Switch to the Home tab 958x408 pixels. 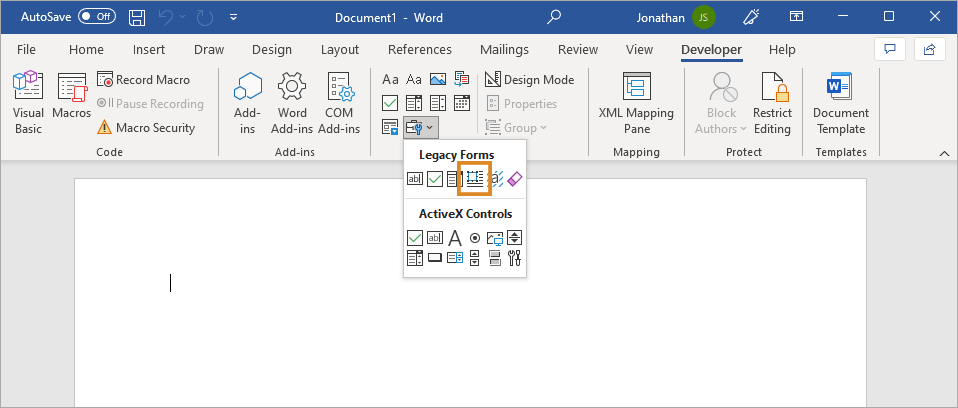coord(86,49)
